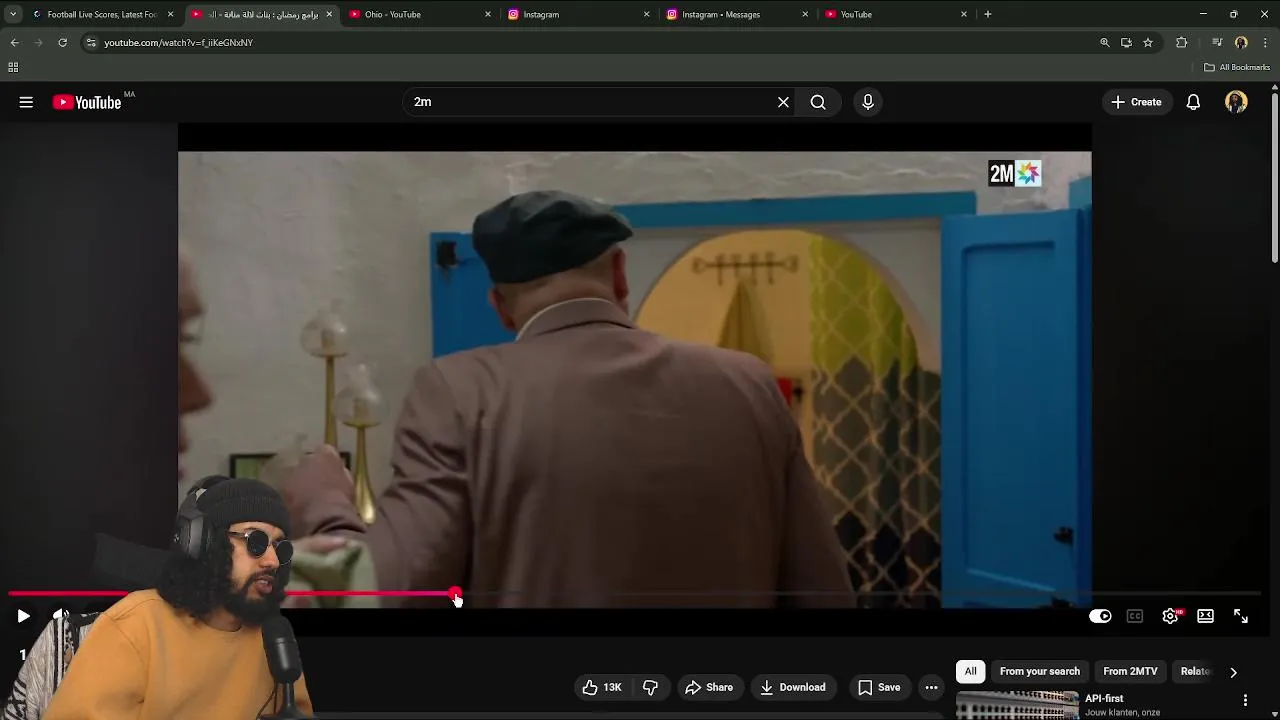Select the From your search chip
Image resolution: width=1280 pixels, height=720 pixels.
[x=1040, y=671]
